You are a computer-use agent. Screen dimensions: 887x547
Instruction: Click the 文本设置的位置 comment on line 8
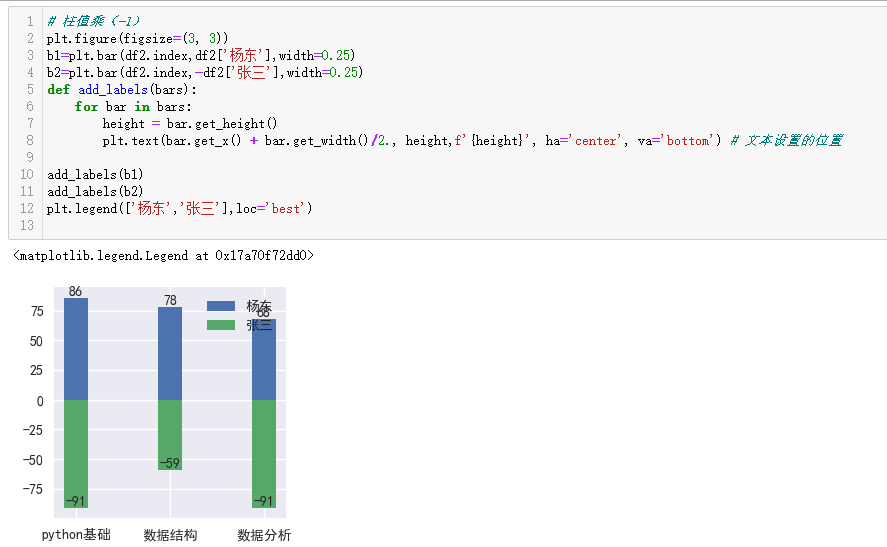pos(787,140)
